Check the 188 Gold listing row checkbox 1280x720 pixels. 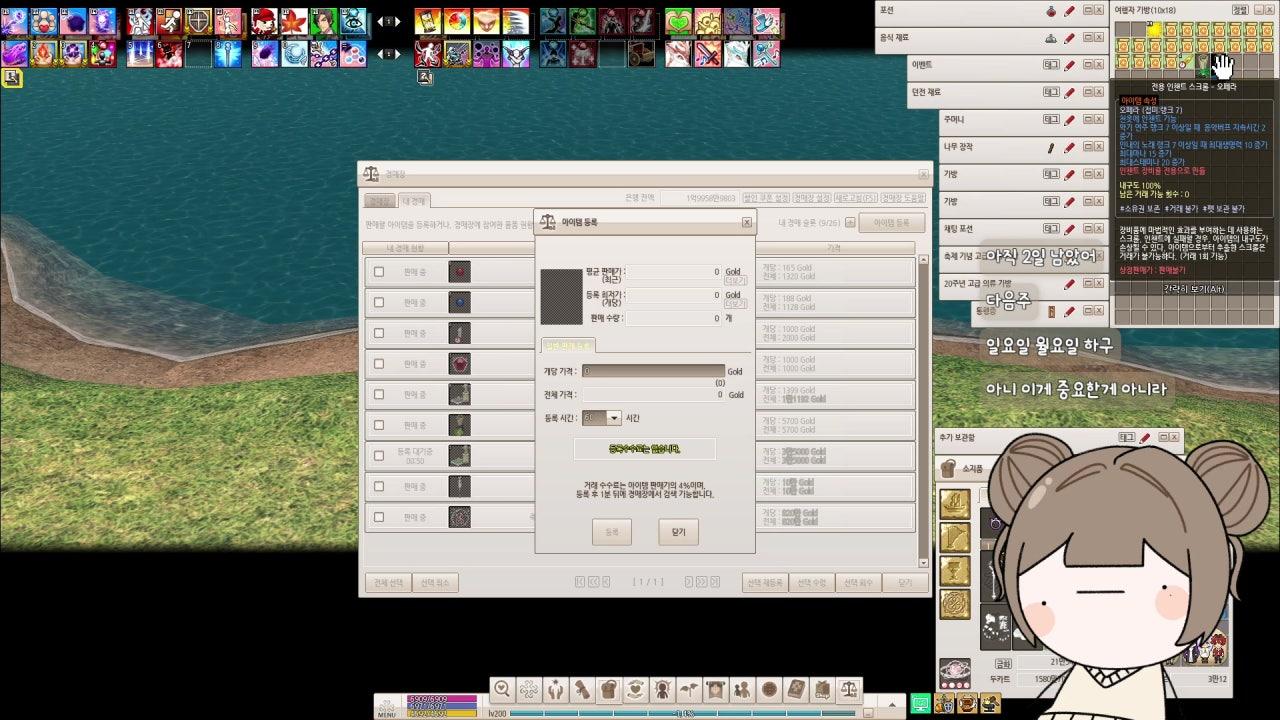379,302
